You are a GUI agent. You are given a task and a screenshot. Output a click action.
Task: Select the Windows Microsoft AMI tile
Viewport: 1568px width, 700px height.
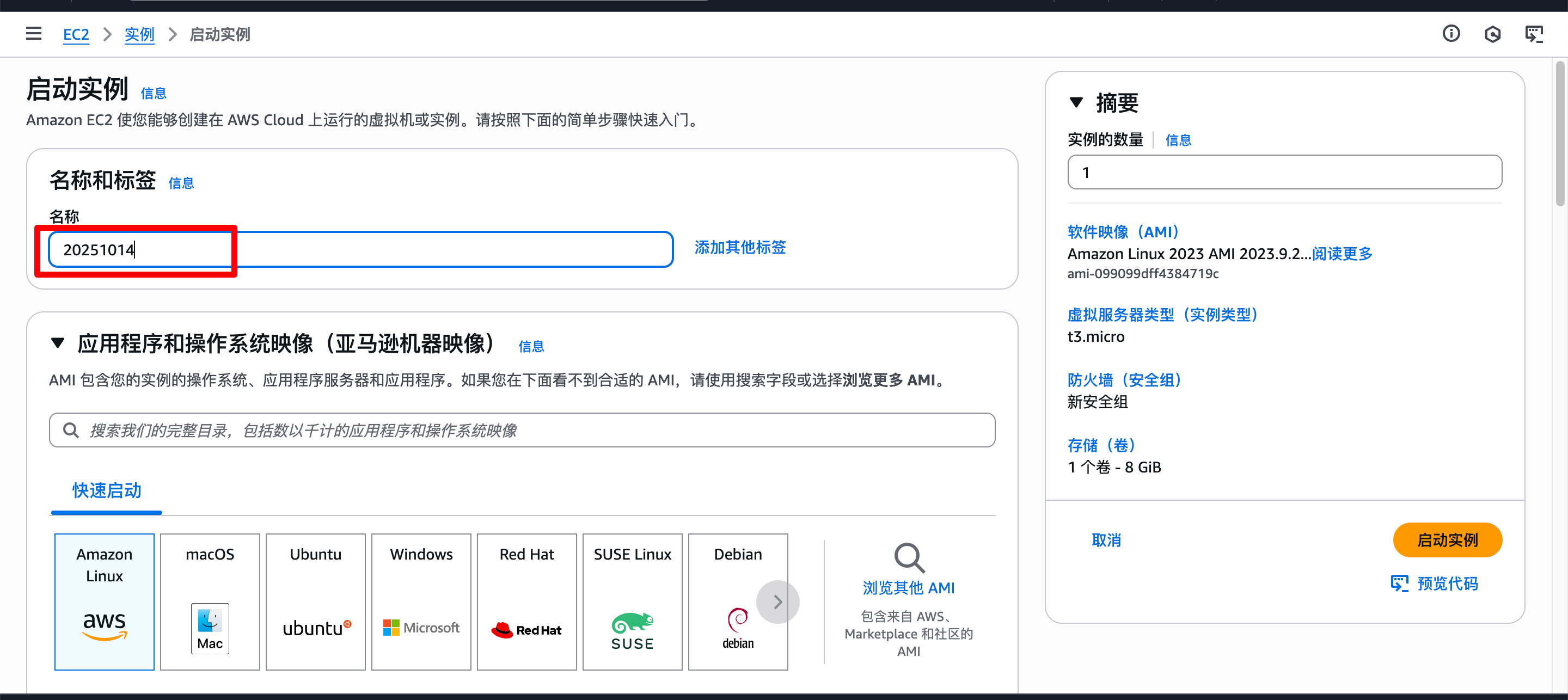click(x=421, y=601)
